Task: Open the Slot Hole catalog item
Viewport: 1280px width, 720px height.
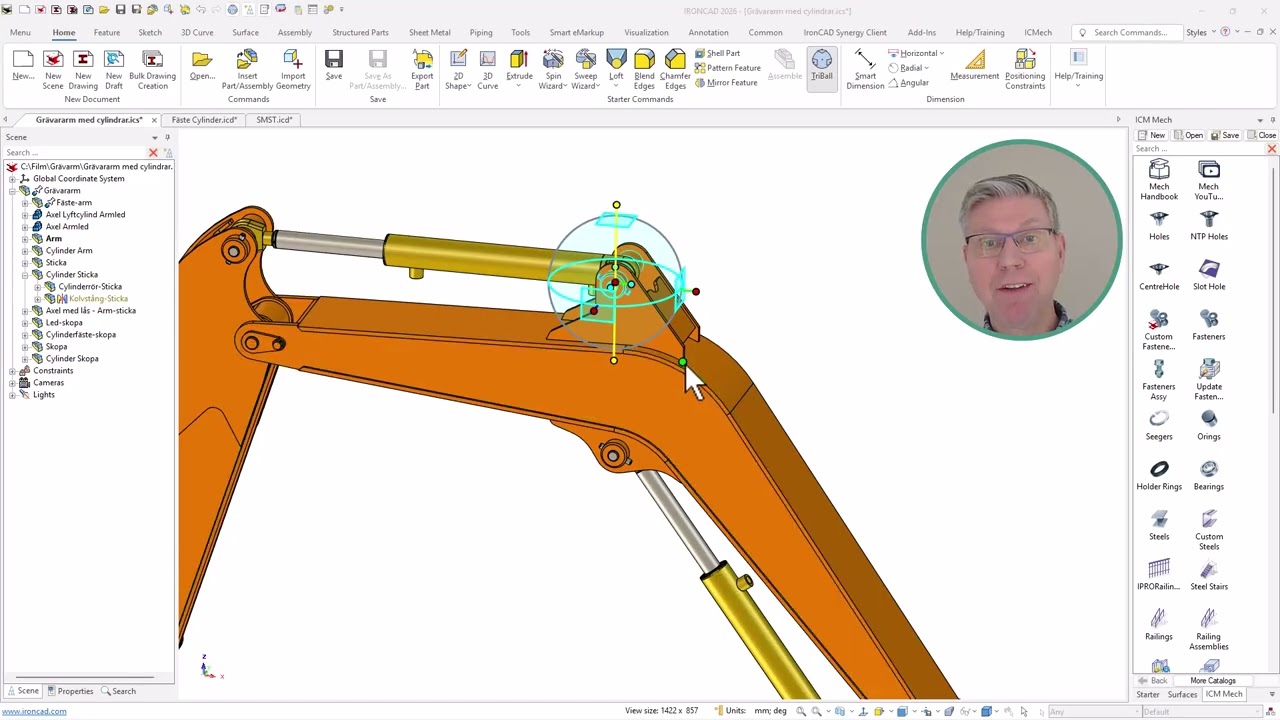Action: coord(1209,275)
